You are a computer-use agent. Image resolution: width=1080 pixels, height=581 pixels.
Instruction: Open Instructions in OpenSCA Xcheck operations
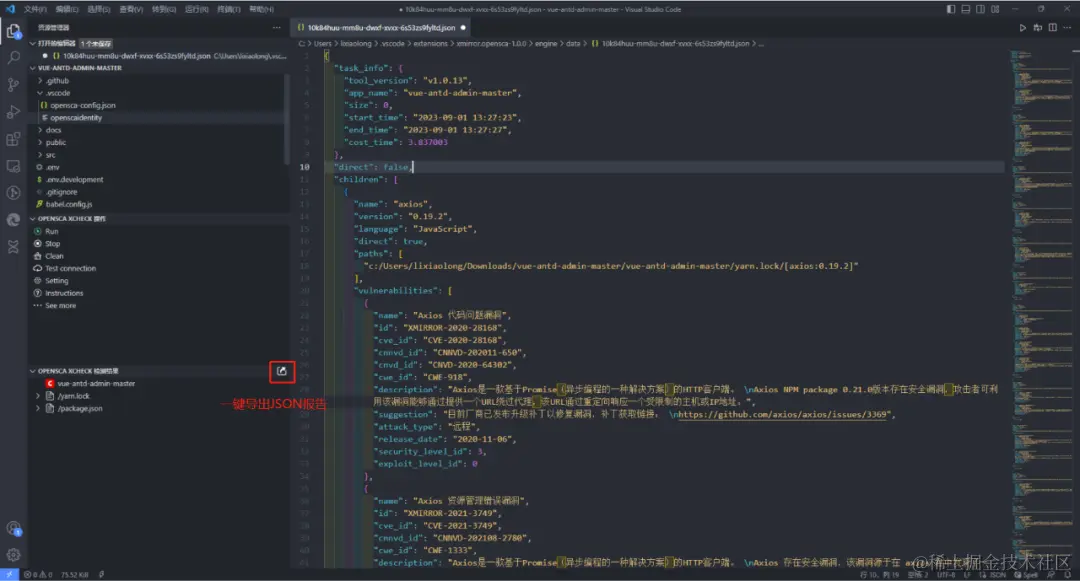coord(64,293)
